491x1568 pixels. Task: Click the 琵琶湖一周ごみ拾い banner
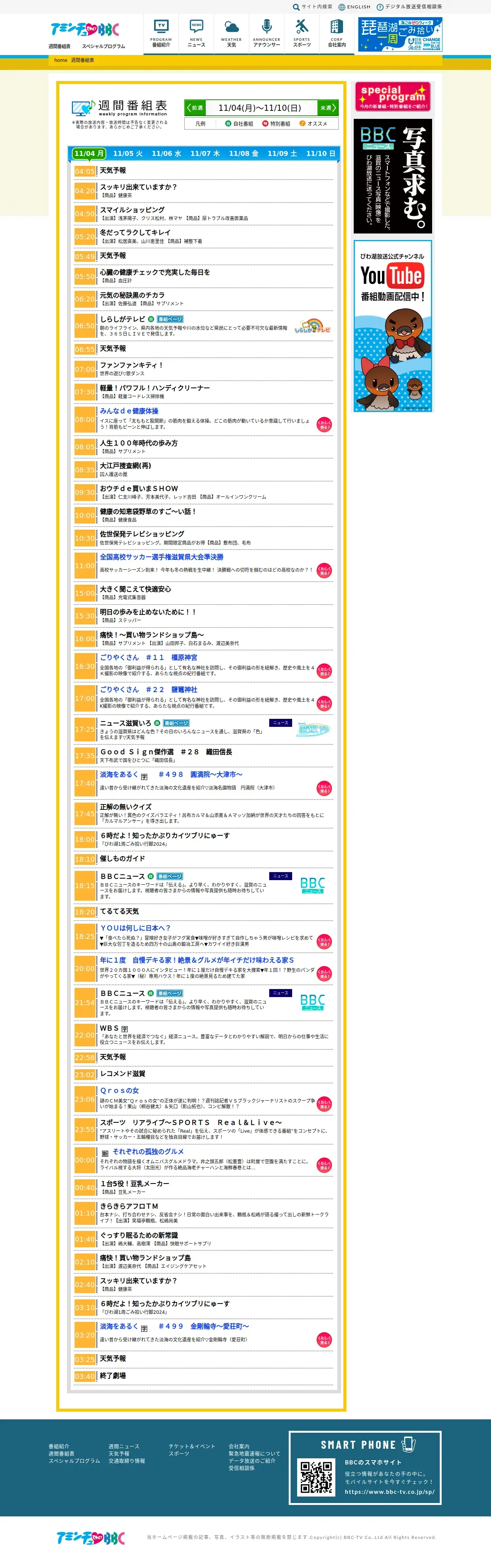[x=400, y=34]
